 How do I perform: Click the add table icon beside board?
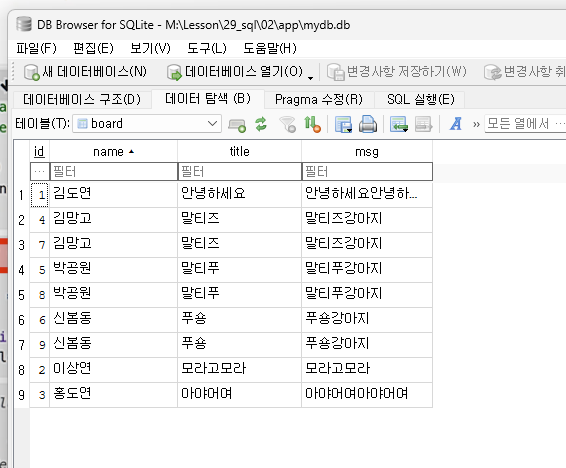[237, 125]
